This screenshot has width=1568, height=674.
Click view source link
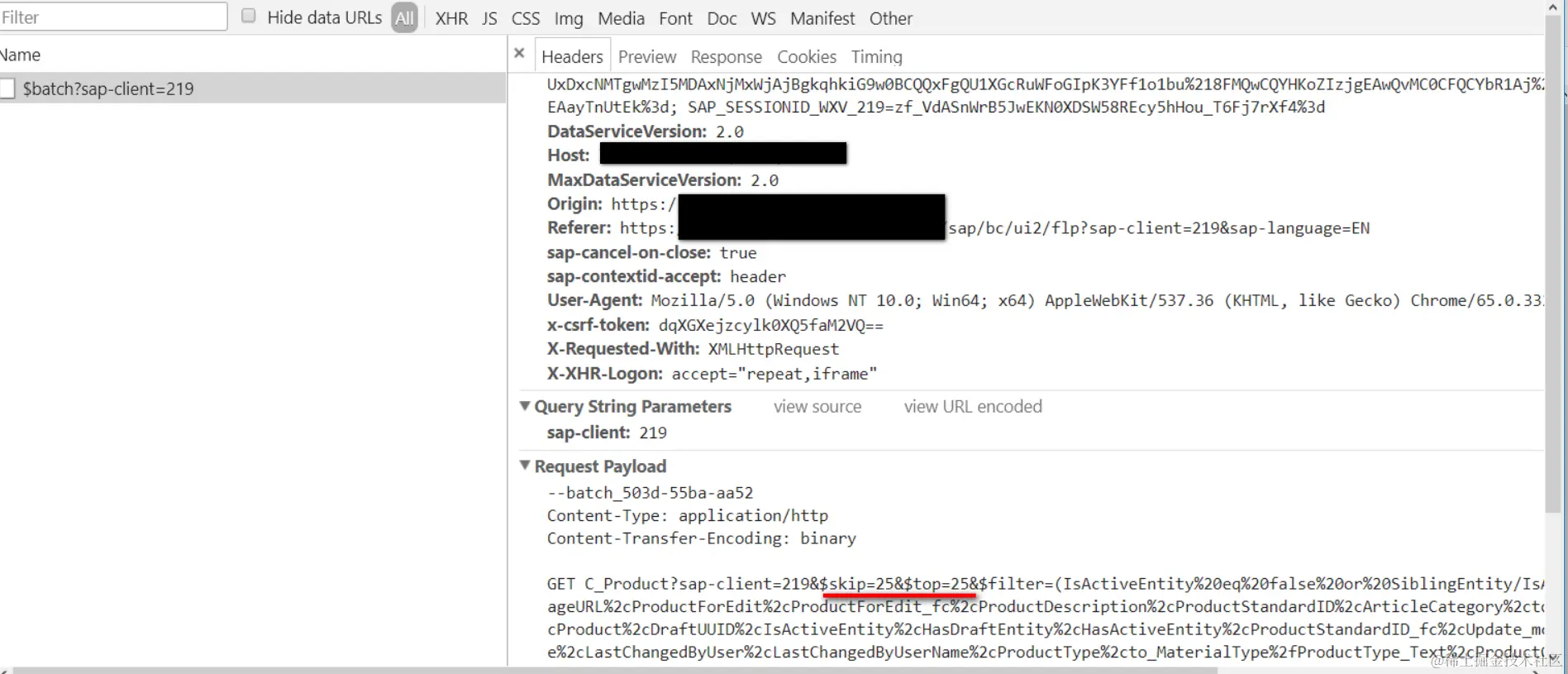coord(817,406)
